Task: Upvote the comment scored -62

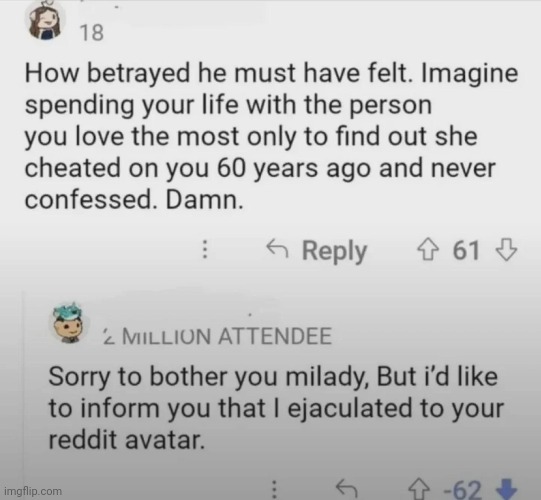Action: tap(419, 489)
